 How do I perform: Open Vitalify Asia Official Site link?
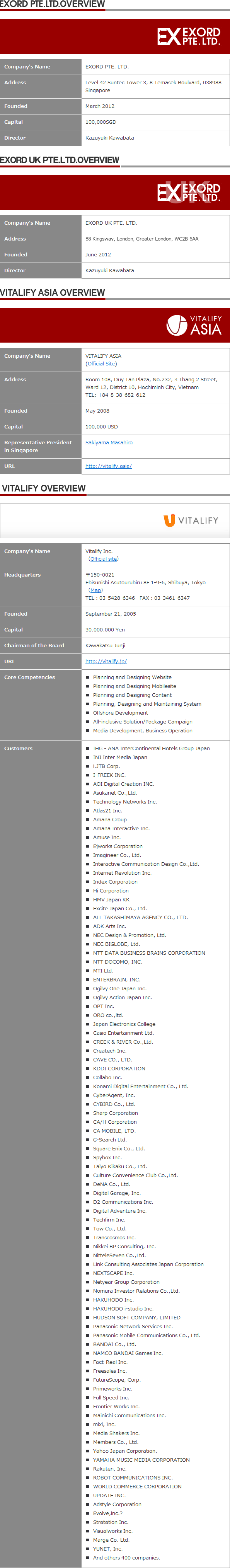[x=101, y=363]
